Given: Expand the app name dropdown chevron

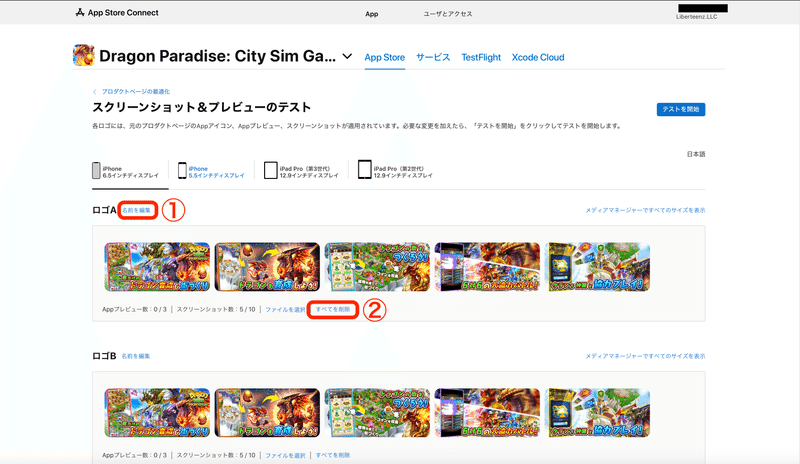Looking at the screenshot, I should tap(347, 56).
